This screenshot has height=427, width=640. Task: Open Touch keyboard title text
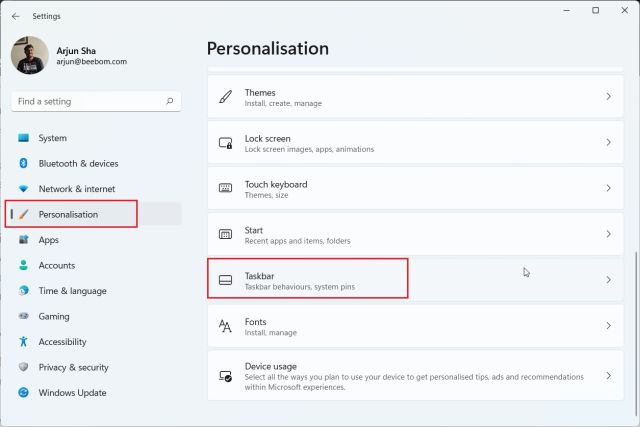(276, 185)
